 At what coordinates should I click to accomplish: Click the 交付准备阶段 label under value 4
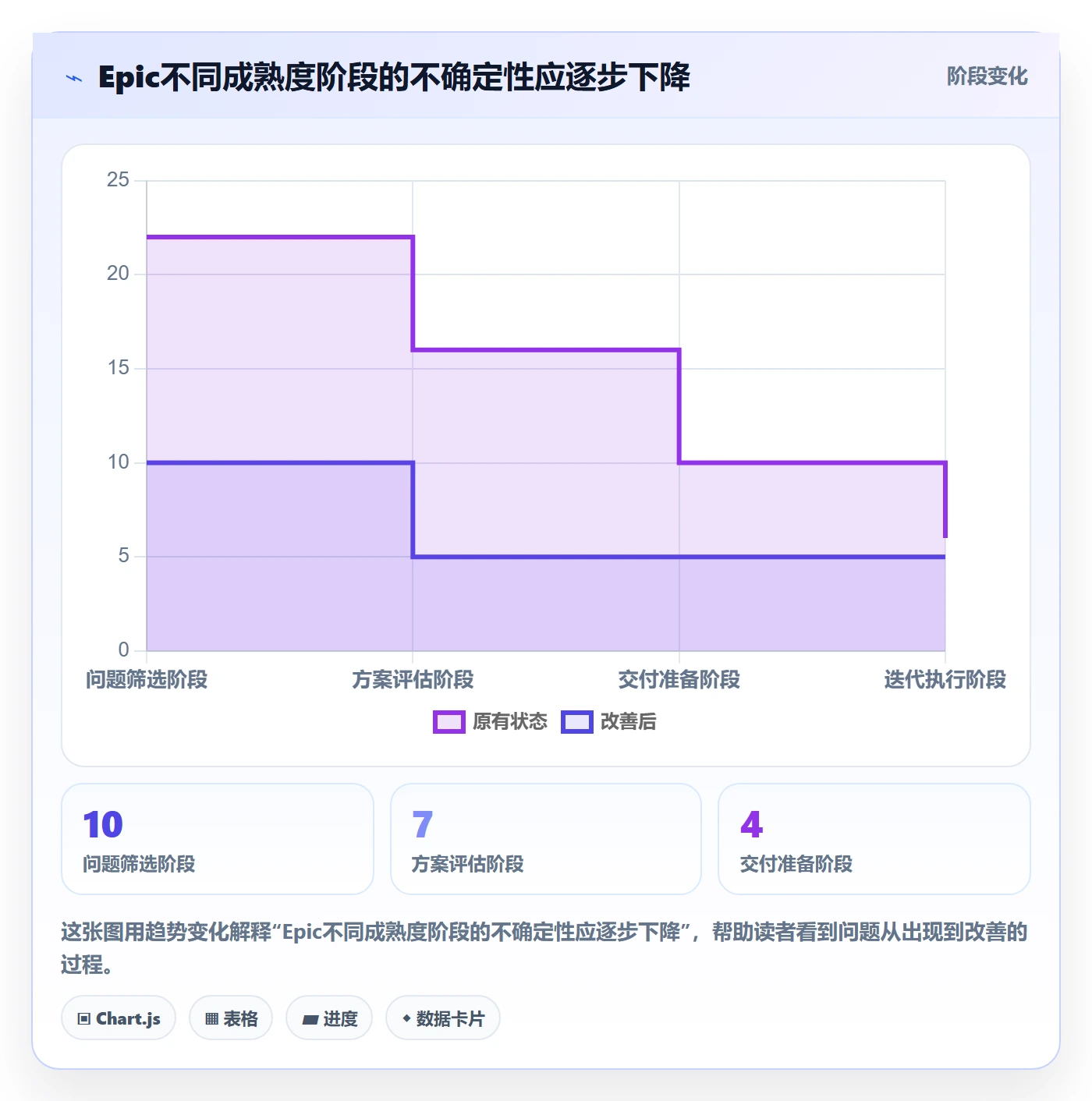tap(796, 864)
